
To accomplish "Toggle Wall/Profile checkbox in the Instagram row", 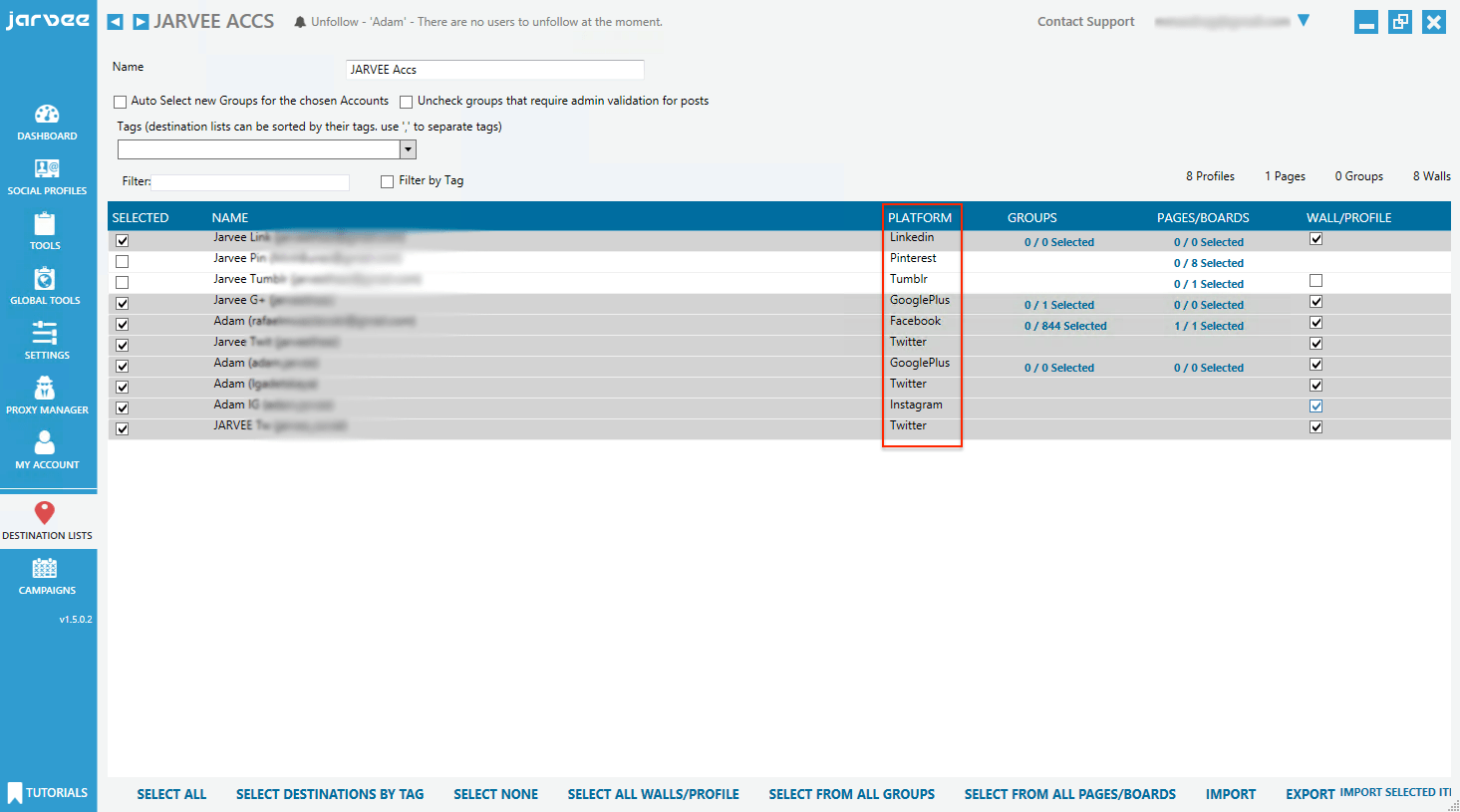I will 1316,406.
